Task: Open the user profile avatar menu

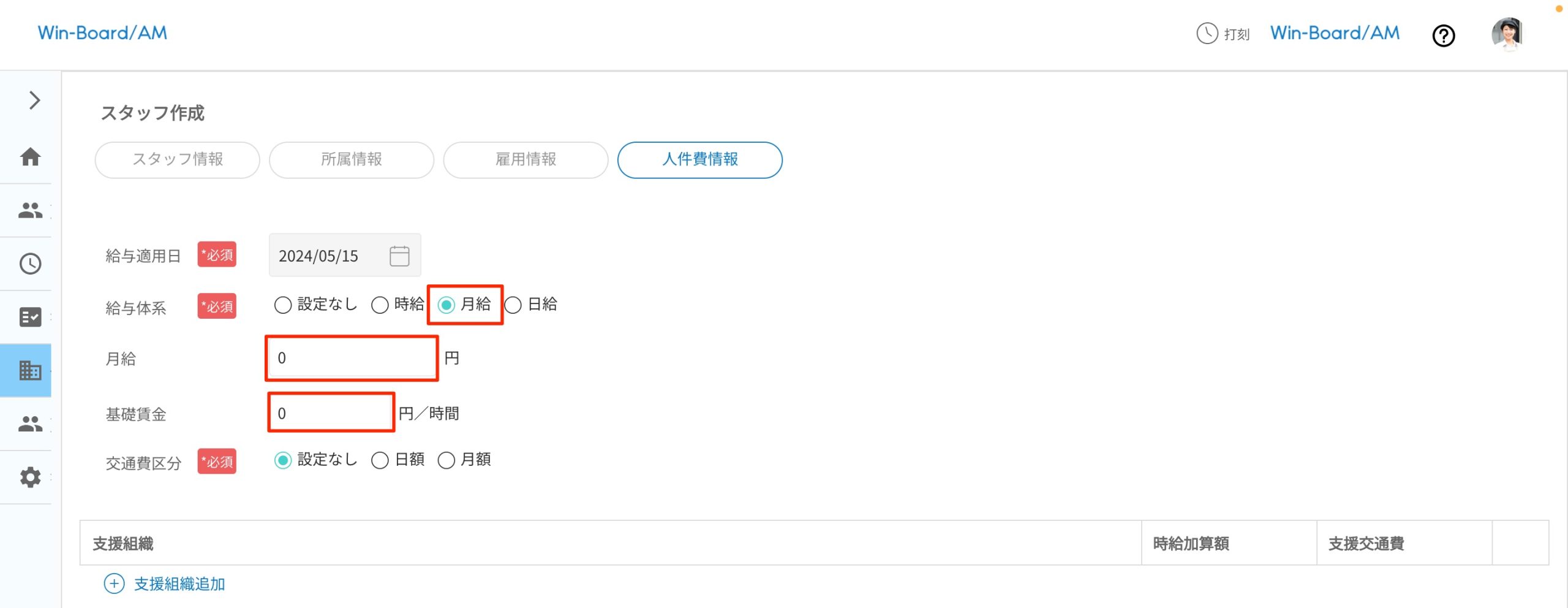Action: [x=1507, y=34]
